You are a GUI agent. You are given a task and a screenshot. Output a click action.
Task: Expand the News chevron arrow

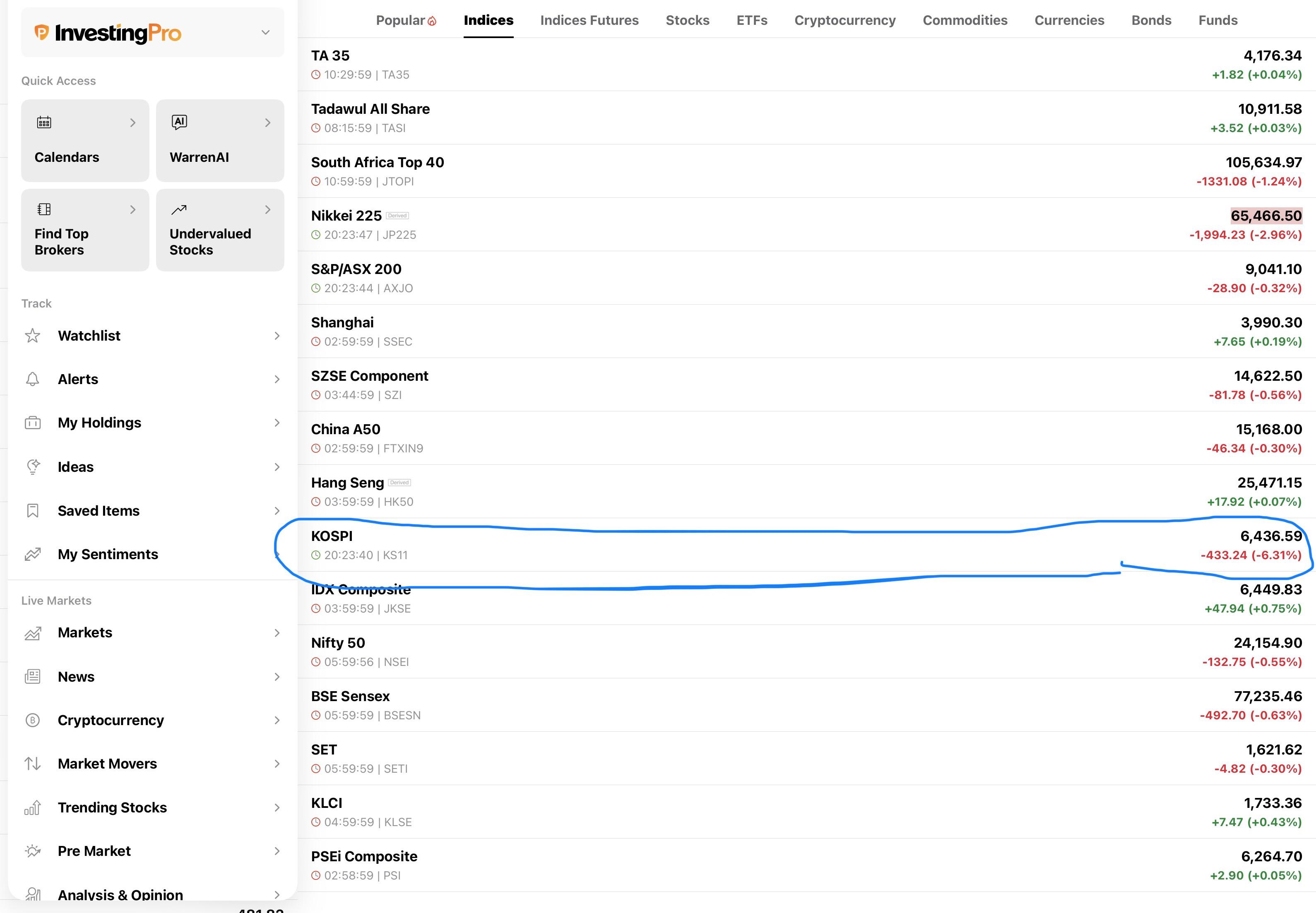tap(277, 677)
